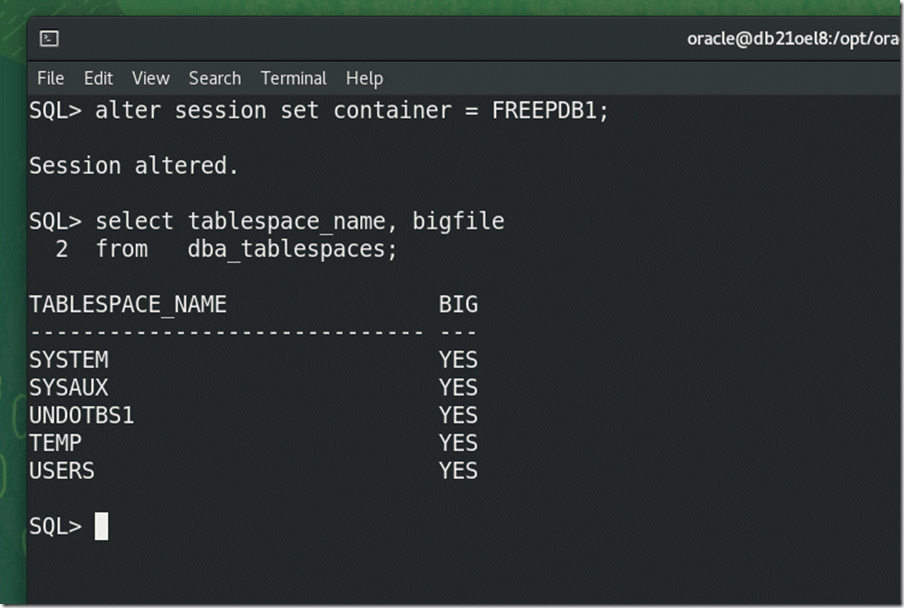The image size is (904, 608).
Task: Click the YES value in the USERS row
Action: point(458,470)
